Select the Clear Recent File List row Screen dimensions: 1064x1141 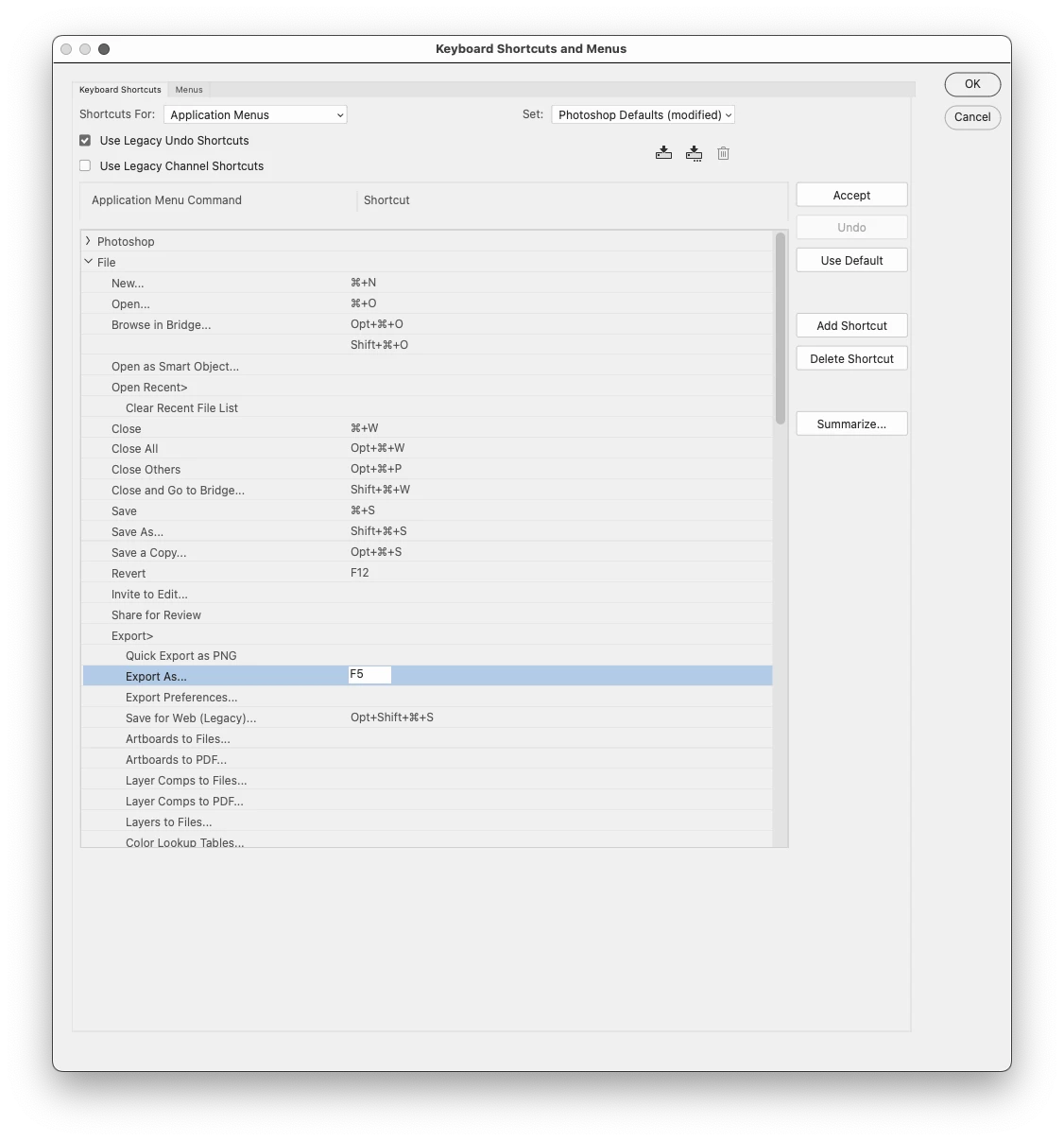427,407
